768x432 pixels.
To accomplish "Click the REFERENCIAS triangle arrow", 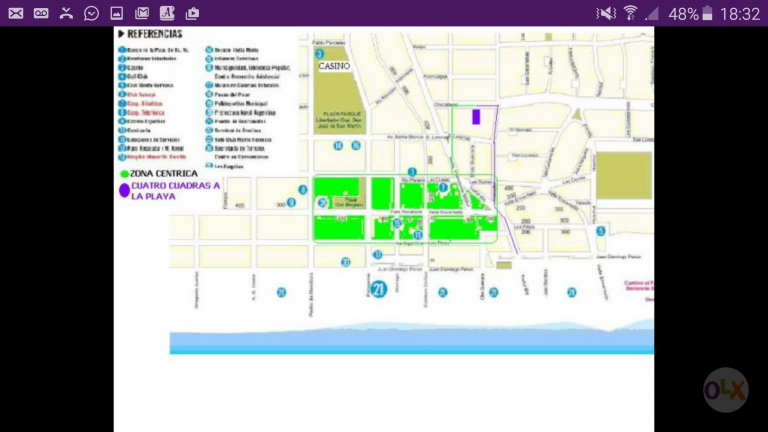I will pyautogui.click(x=121, y=34).
